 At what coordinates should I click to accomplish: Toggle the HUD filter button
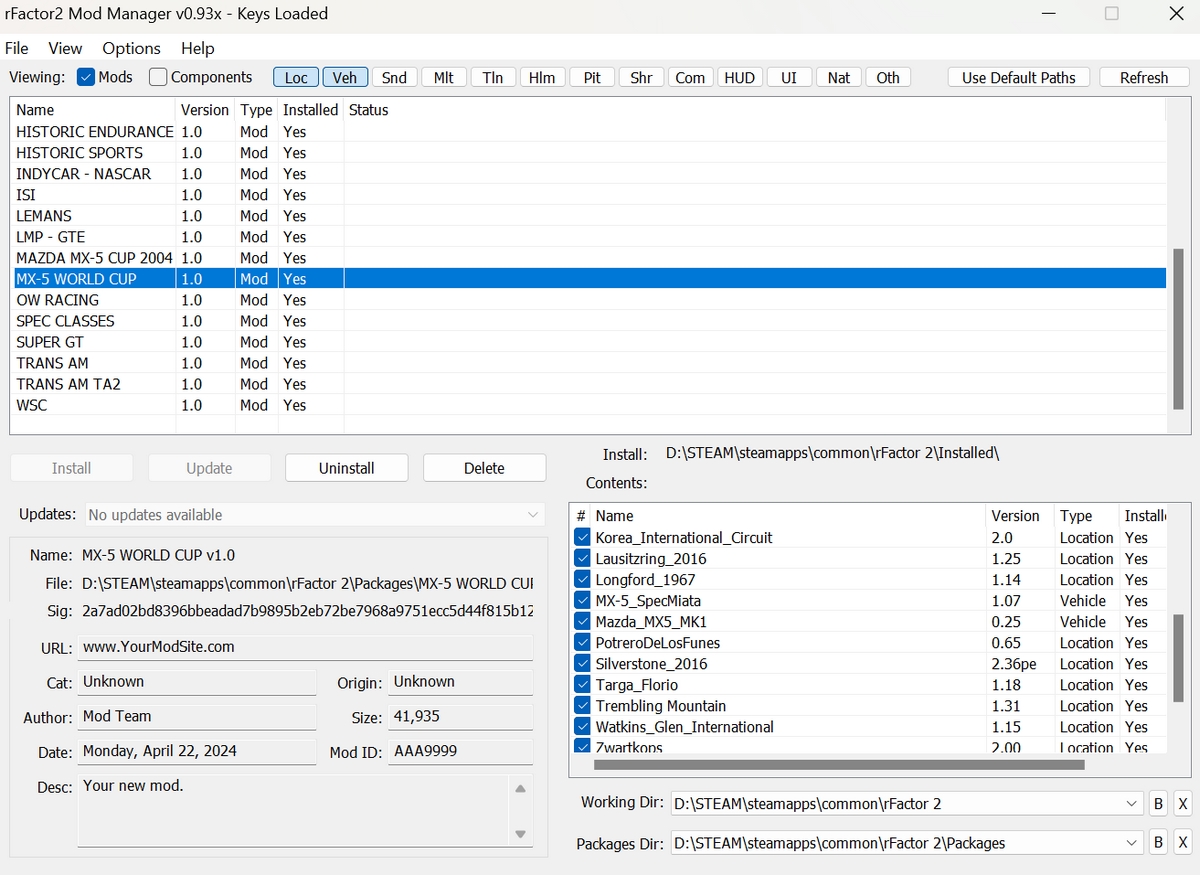click(x=740, y=77)
